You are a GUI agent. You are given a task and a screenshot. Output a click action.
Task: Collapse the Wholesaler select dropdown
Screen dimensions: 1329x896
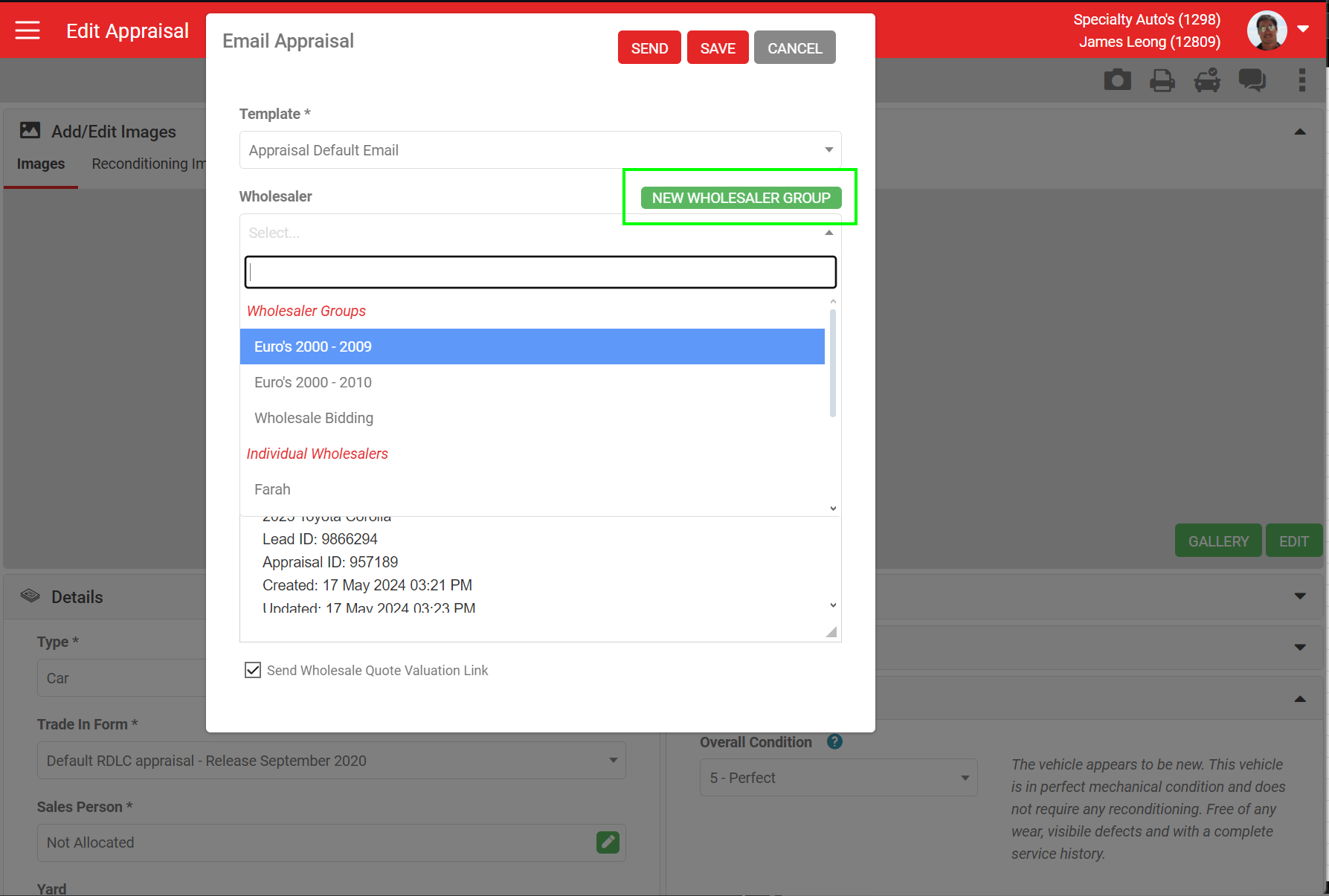(829, 233)
